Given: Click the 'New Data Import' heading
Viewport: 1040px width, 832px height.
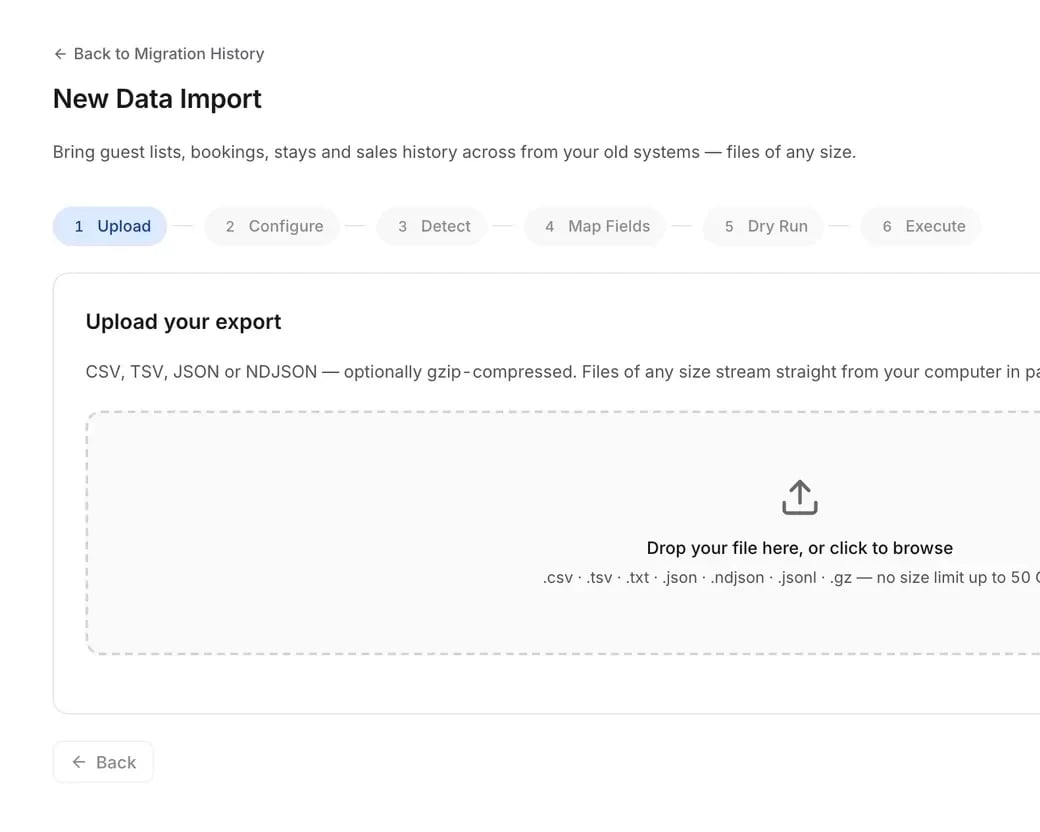Looking at the screenshot, I should pos(157,99).
